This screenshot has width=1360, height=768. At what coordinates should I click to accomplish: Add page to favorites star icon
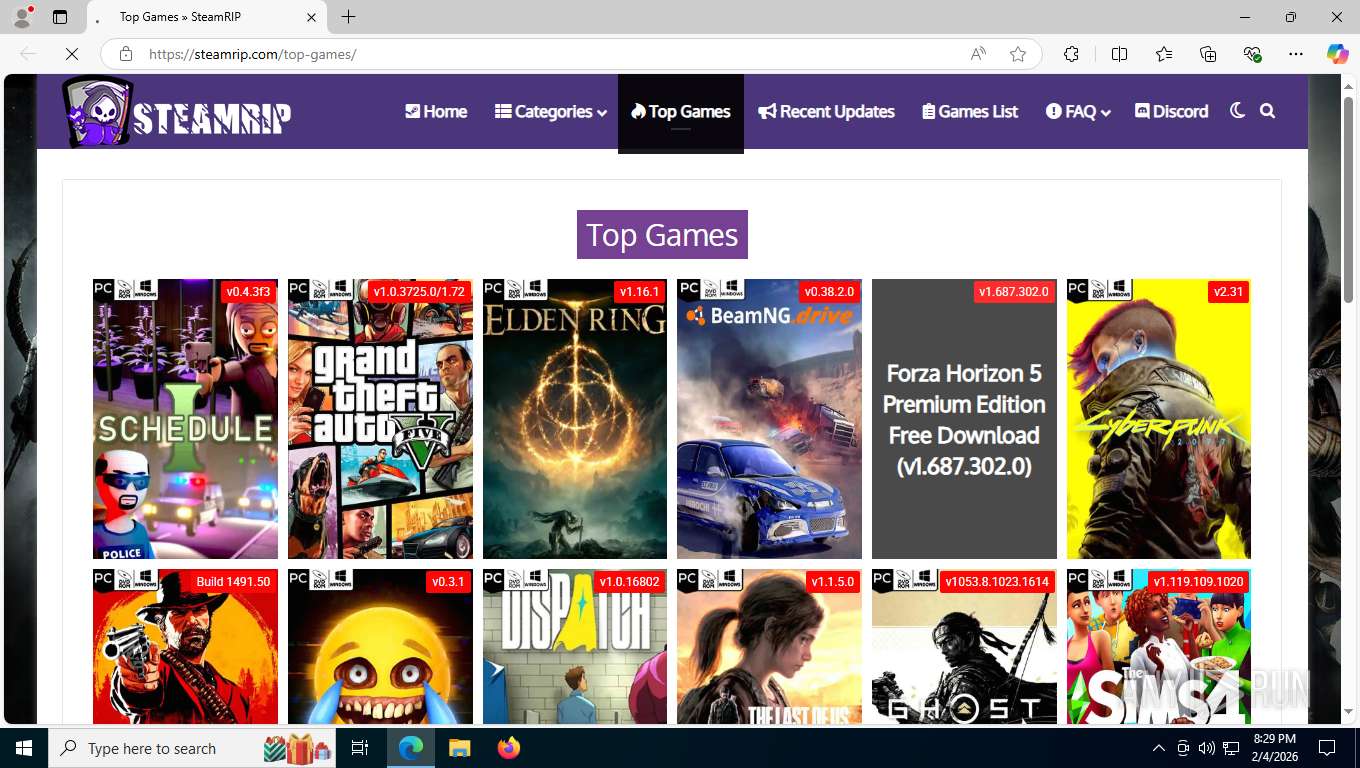(1018, 54)
